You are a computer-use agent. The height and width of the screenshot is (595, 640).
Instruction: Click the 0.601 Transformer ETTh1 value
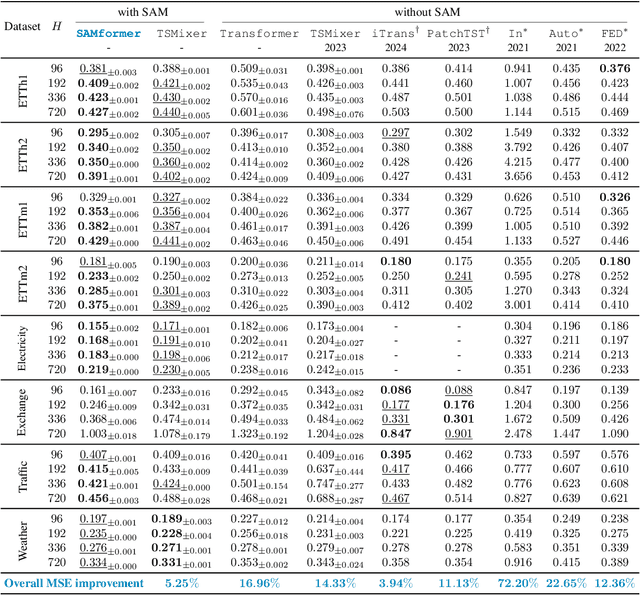(259, 113)
